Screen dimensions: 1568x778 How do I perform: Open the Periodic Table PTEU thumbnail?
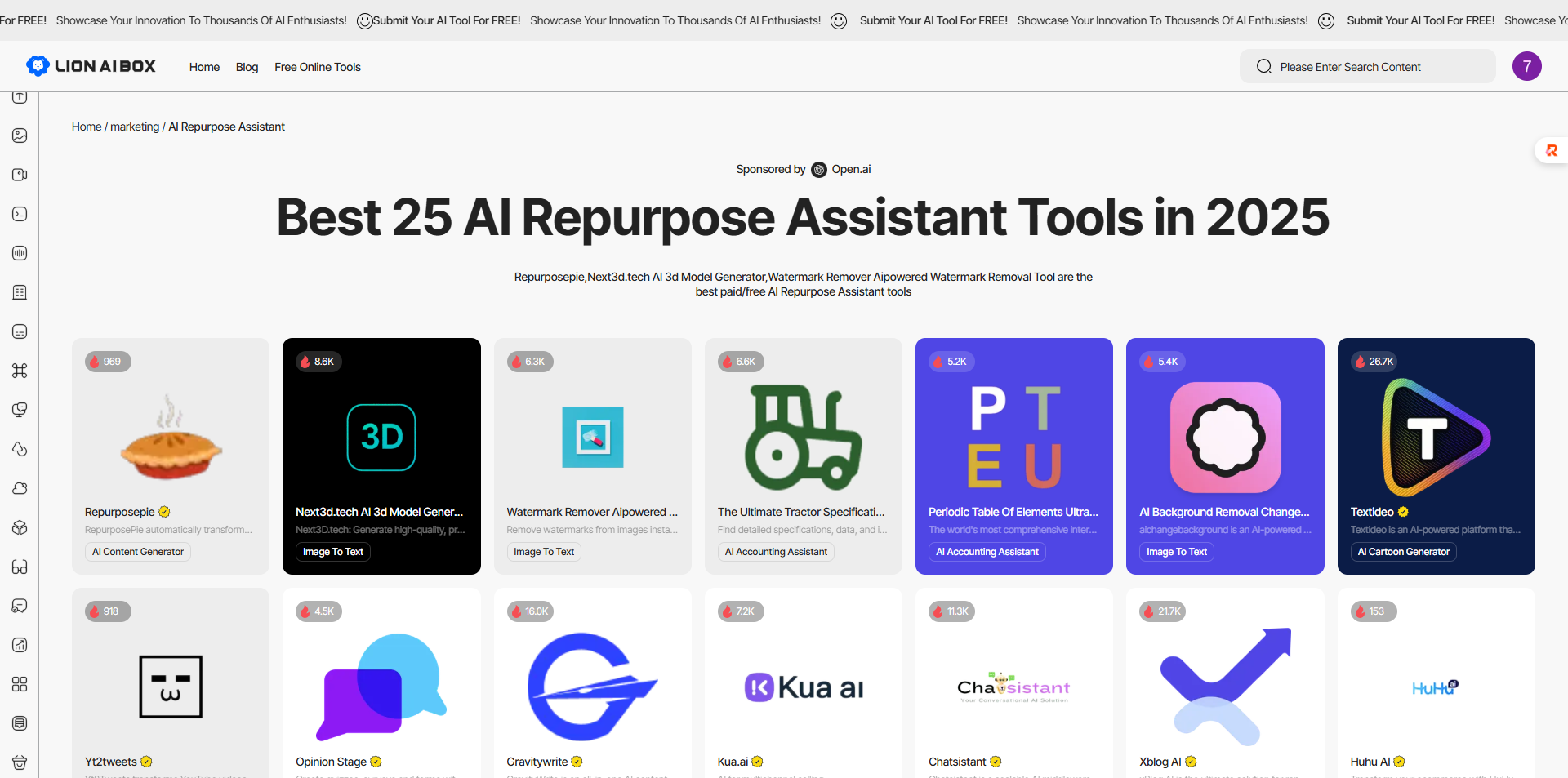click(x=1014, y=438)
